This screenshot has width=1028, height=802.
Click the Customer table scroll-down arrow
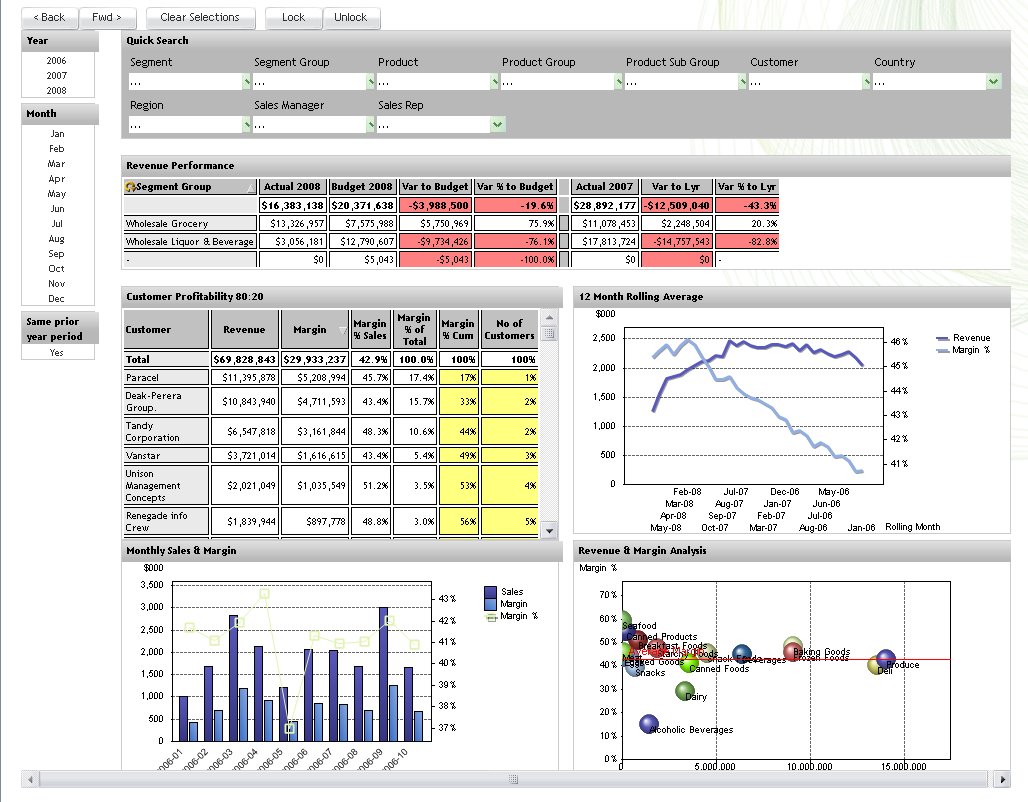[x=548, y=531]
